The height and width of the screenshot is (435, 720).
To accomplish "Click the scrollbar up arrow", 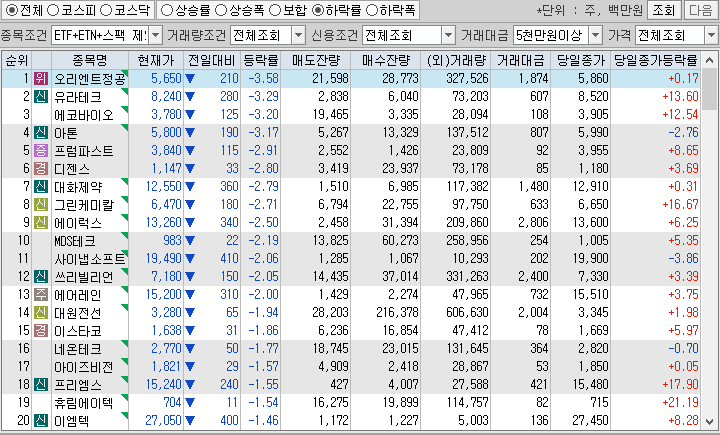I will tap(709, 60).
